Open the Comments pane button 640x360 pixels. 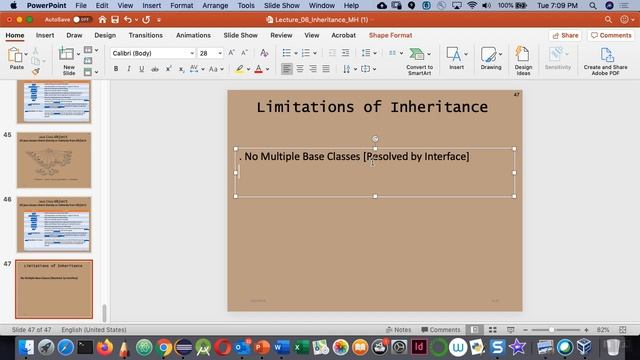tap(611, 36)
